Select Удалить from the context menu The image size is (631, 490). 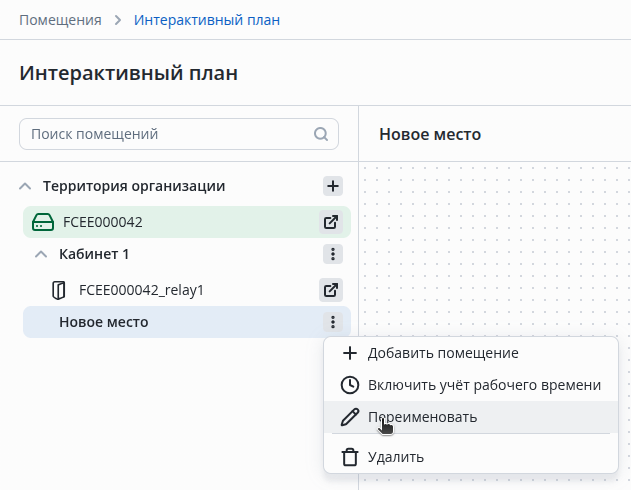[x=396, y=457]
